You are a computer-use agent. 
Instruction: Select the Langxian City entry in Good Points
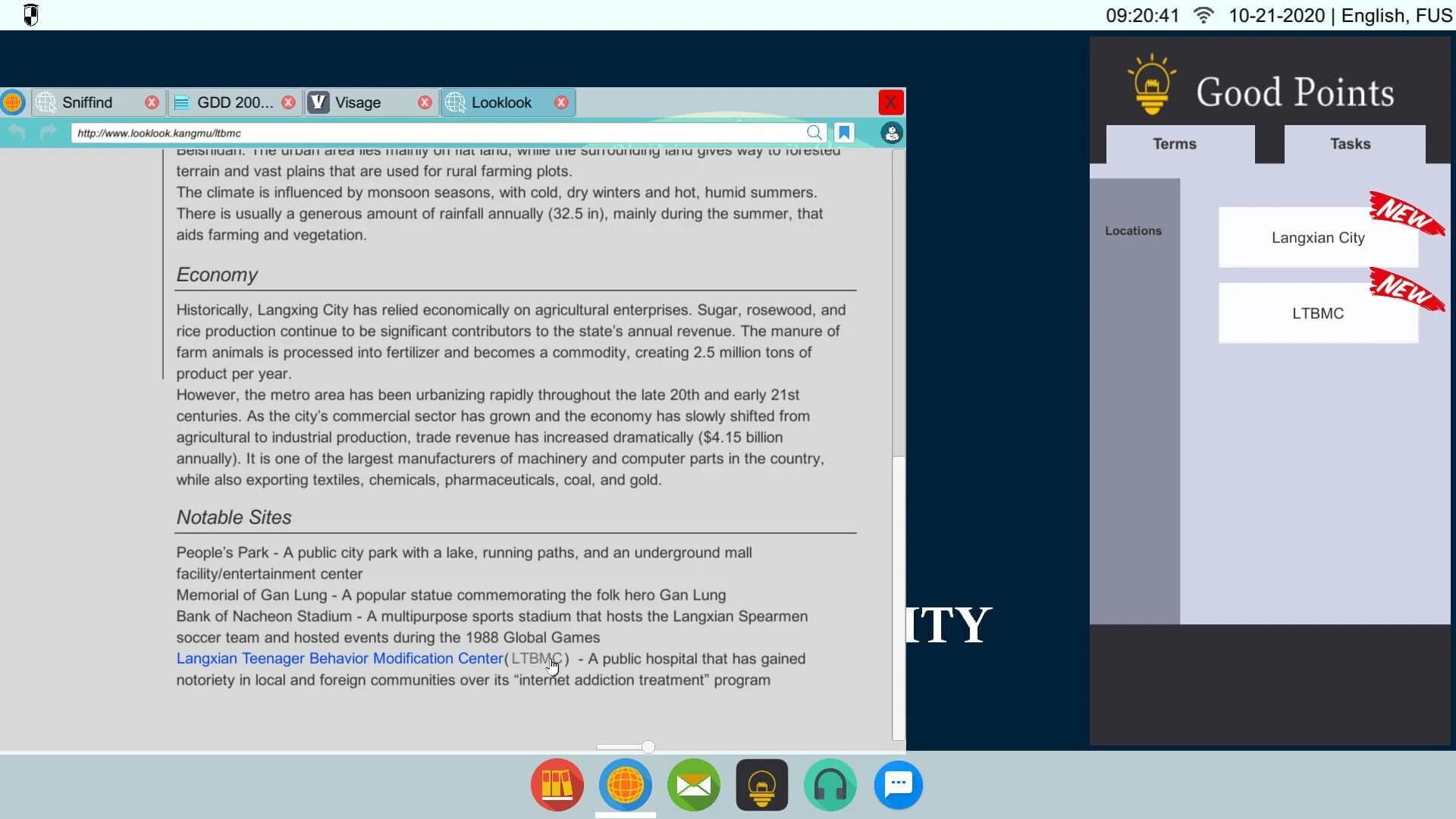[x=1317, y=237]
